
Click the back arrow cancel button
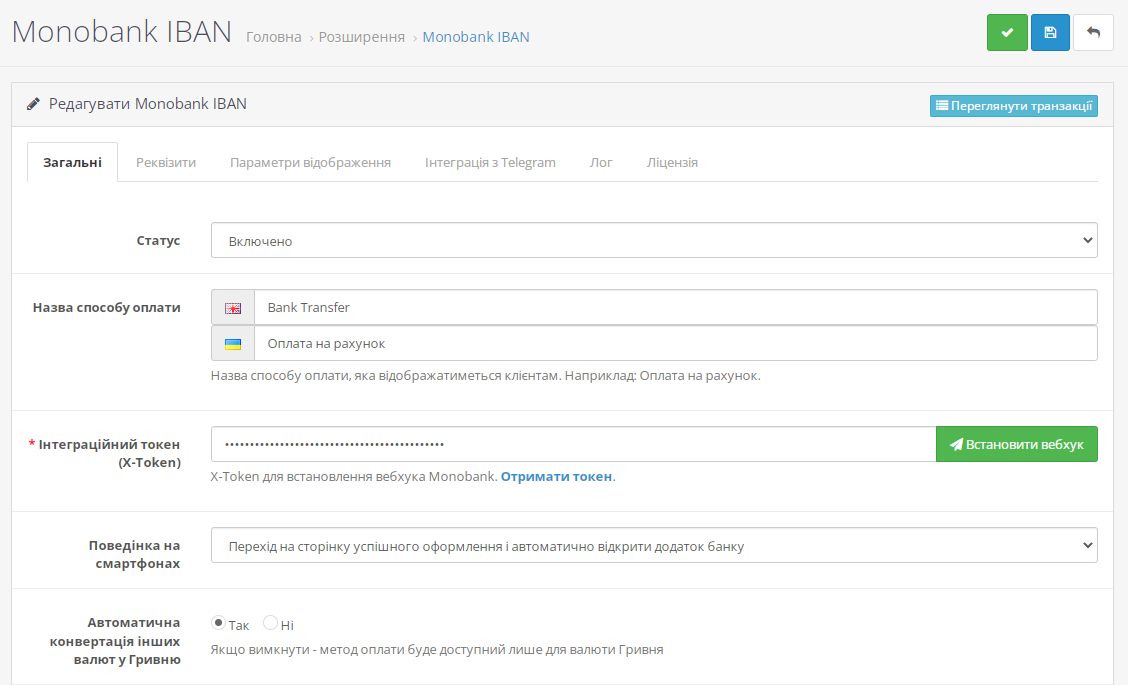[x=1093, y=32]
